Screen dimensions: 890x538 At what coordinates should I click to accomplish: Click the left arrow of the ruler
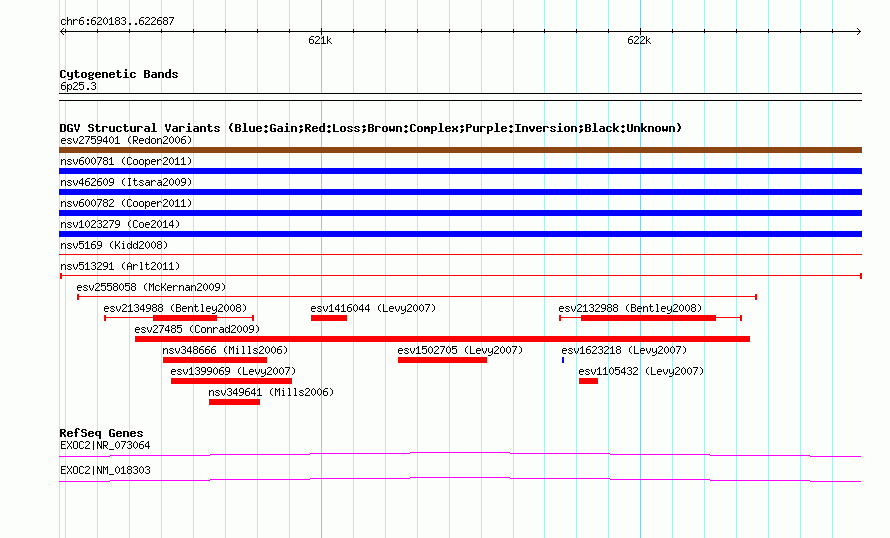coord(62,32)
